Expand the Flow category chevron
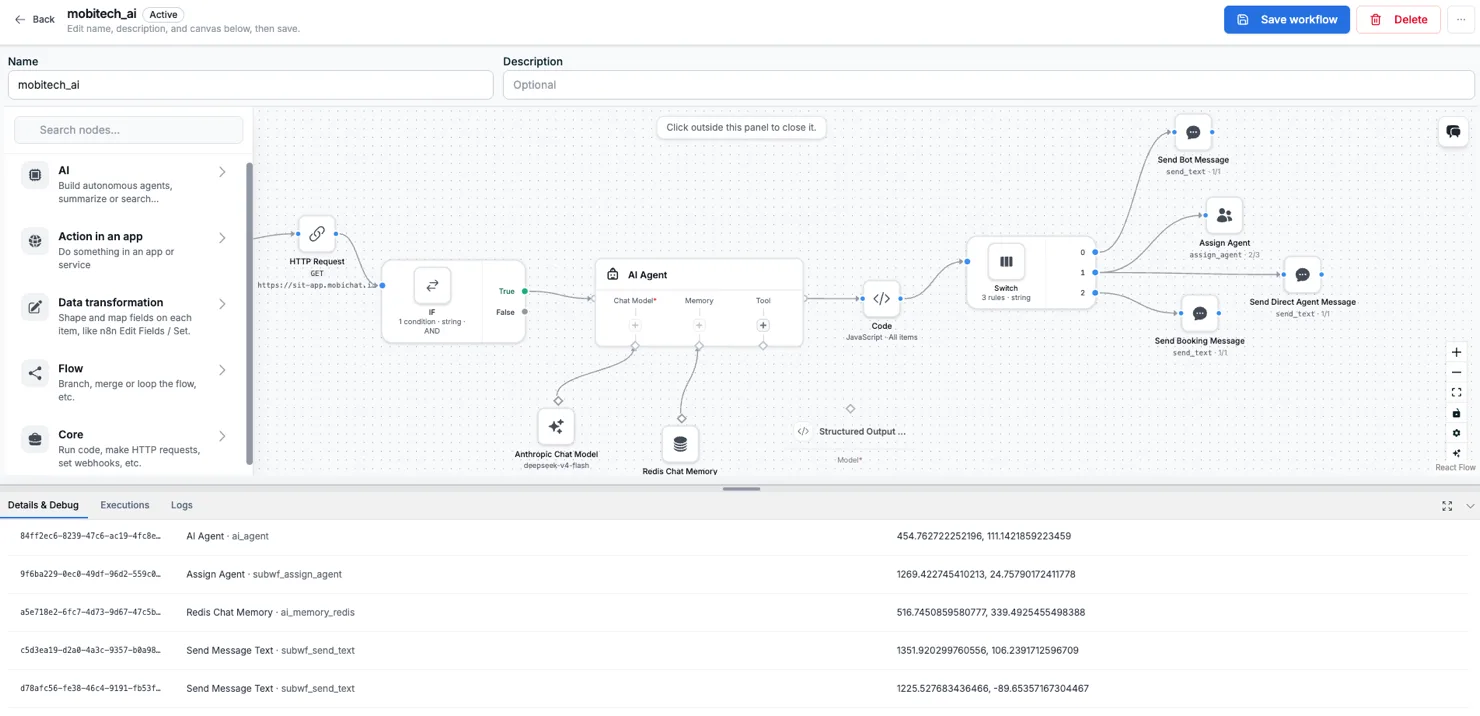The width and height of the screenshot is (1480, 716). coord(222,370)
